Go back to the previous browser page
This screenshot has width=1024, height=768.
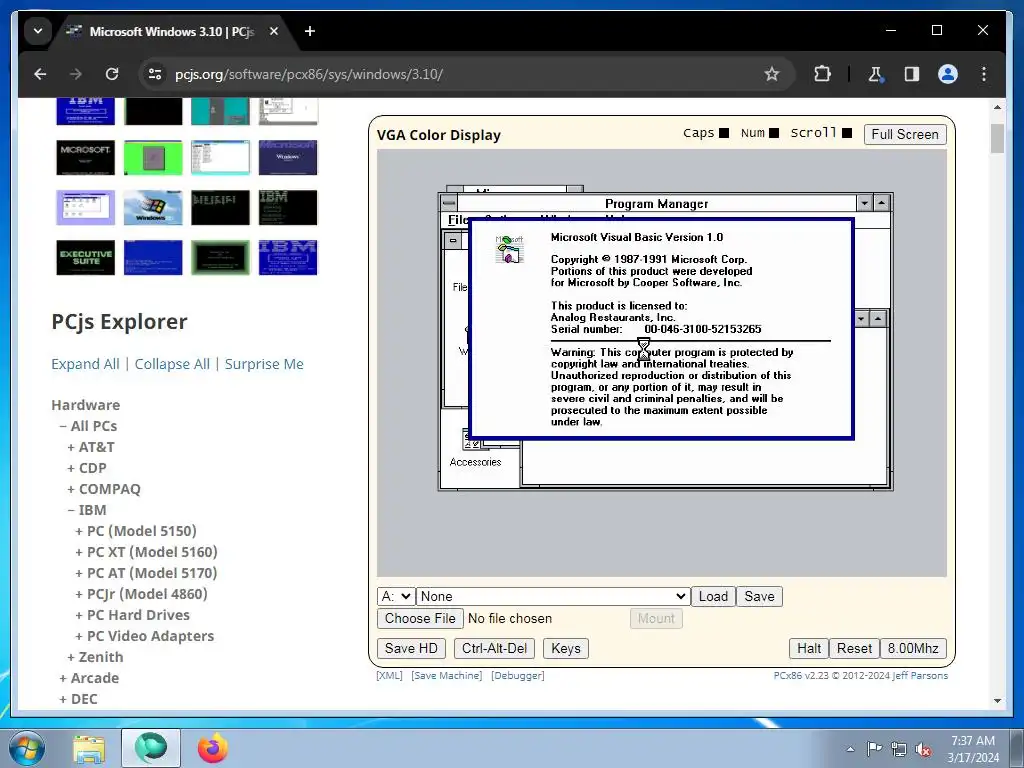[x=40, y=74]
